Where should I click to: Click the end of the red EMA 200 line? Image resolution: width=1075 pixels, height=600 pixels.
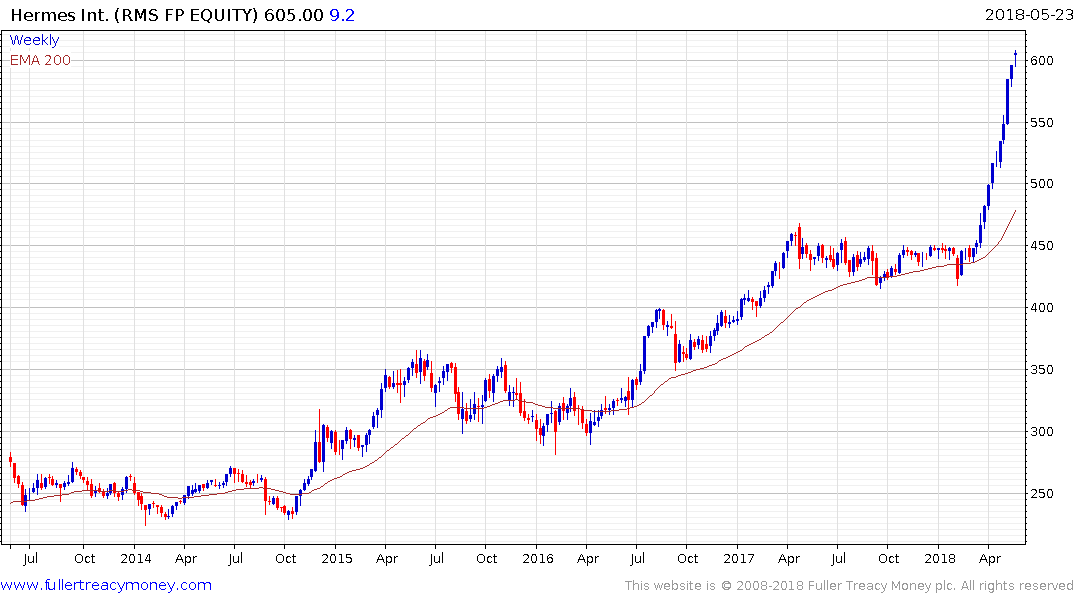pyautogui.click(x=1015, y=211)
